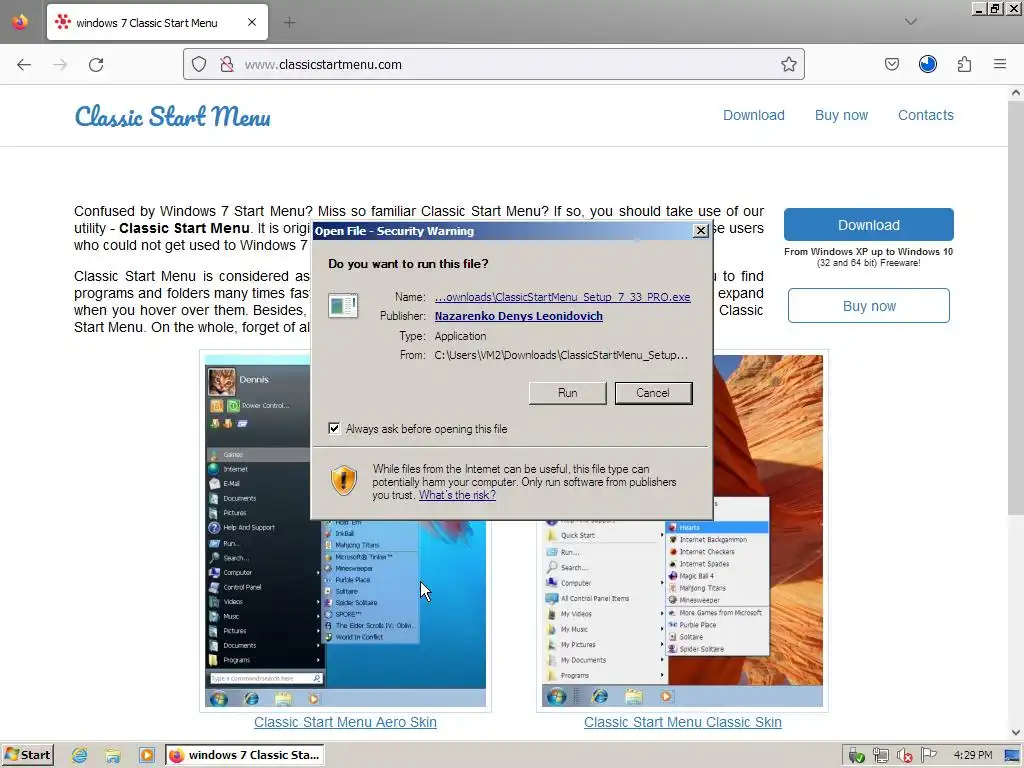This screenshot has height=768, width=1024.
Task: Click Run in the security warning dialog
Action: pos(568,393)
